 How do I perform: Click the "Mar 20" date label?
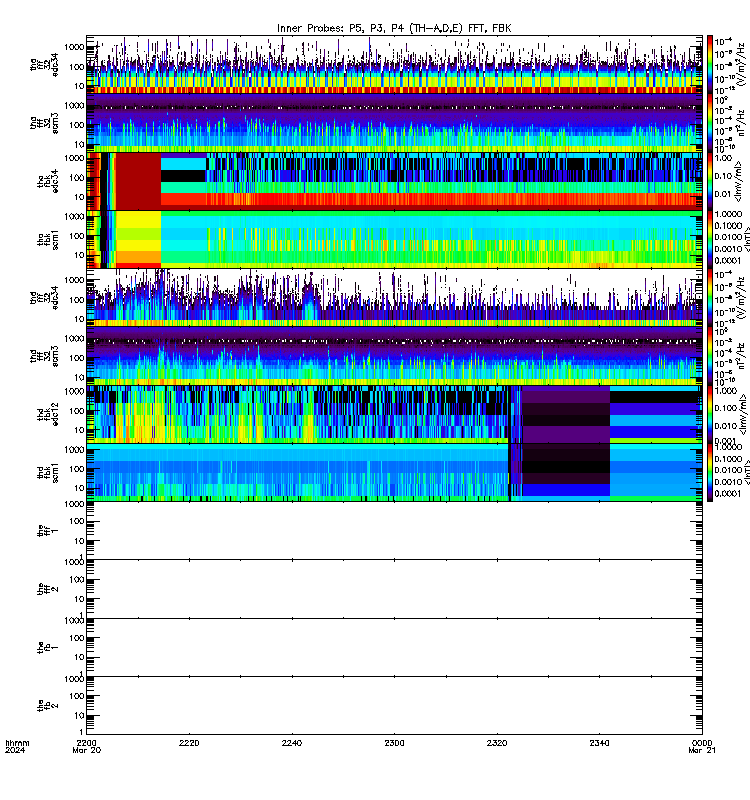coord(86,750)
